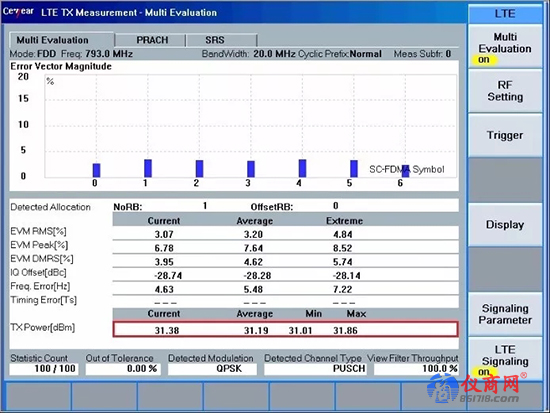This screenshot has width=550, height=413.
Task: Click the Detected Channel Type PUSCH field
Action: pyautogui.click(x=315, y=369)
